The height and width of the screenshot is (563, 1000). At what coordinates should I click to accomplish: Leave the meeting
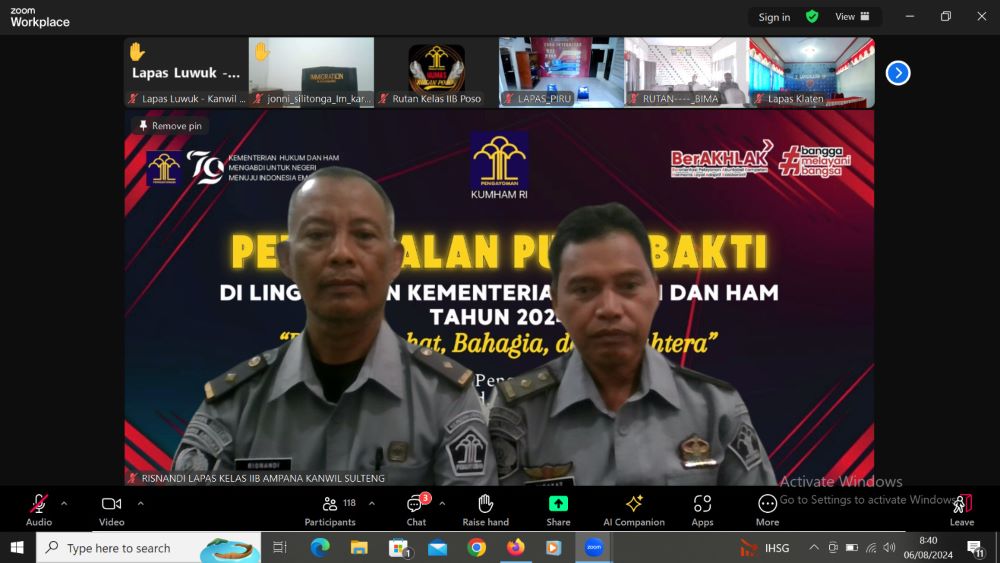(961, 507)
